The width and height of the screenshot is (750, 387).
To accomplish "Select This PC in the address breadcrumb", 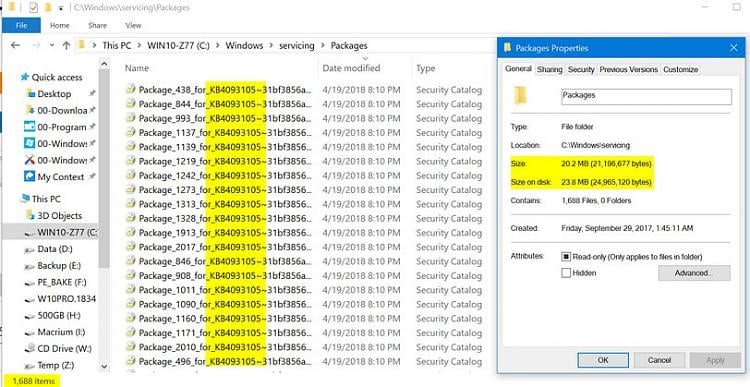I will [117, 46].
